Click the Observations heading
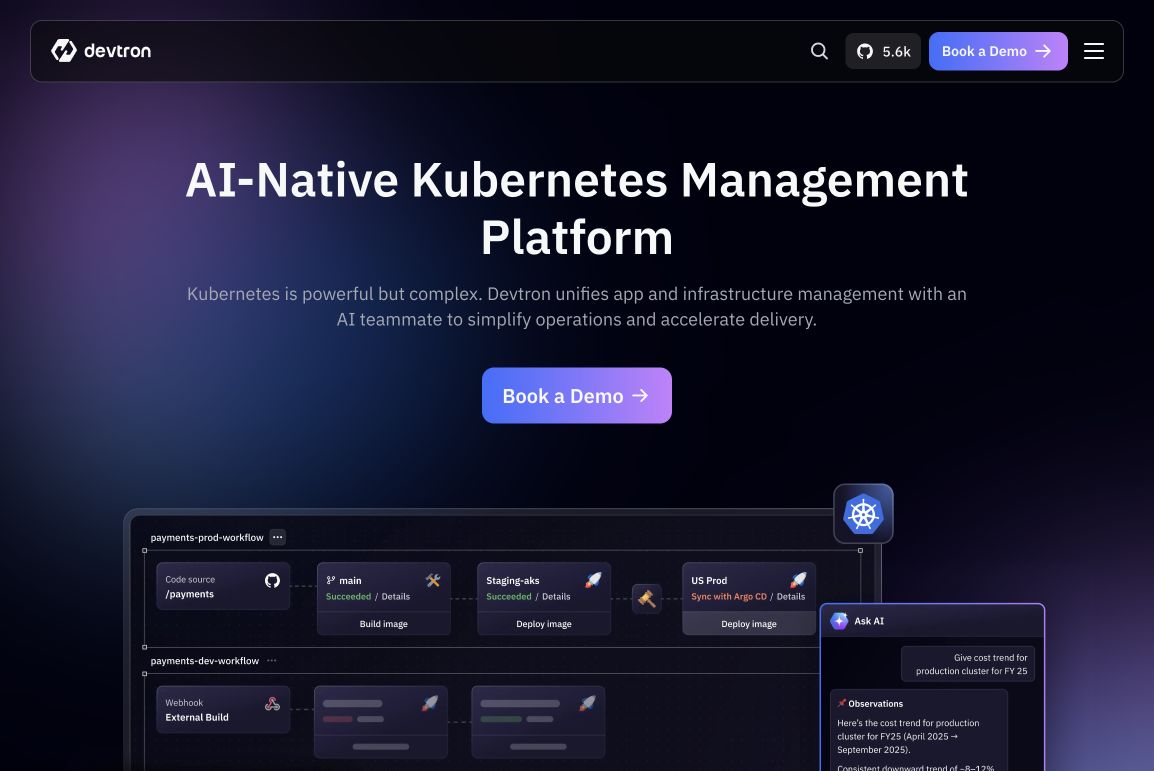This screenshot has width=1154, height=771. tap(875, 704)
